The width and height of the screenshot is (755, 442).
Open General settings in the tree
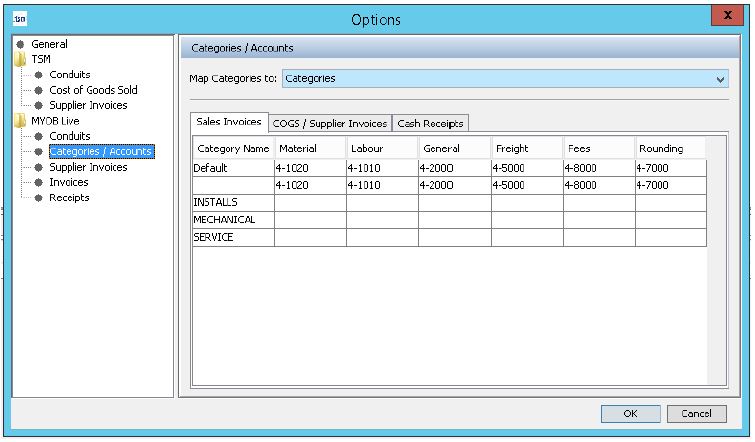tap(49, 44)
